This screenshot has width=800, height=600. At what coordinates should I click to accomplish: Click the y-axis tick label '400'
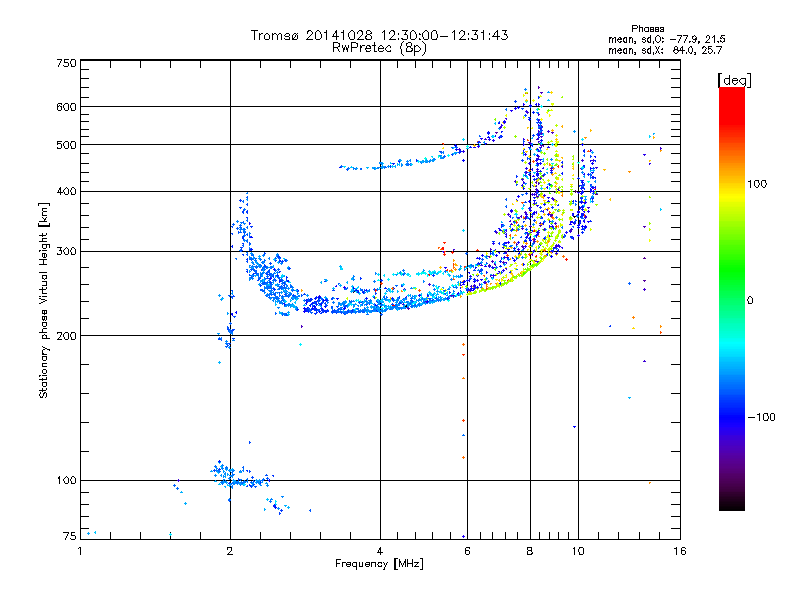click(x=66, y=191)
